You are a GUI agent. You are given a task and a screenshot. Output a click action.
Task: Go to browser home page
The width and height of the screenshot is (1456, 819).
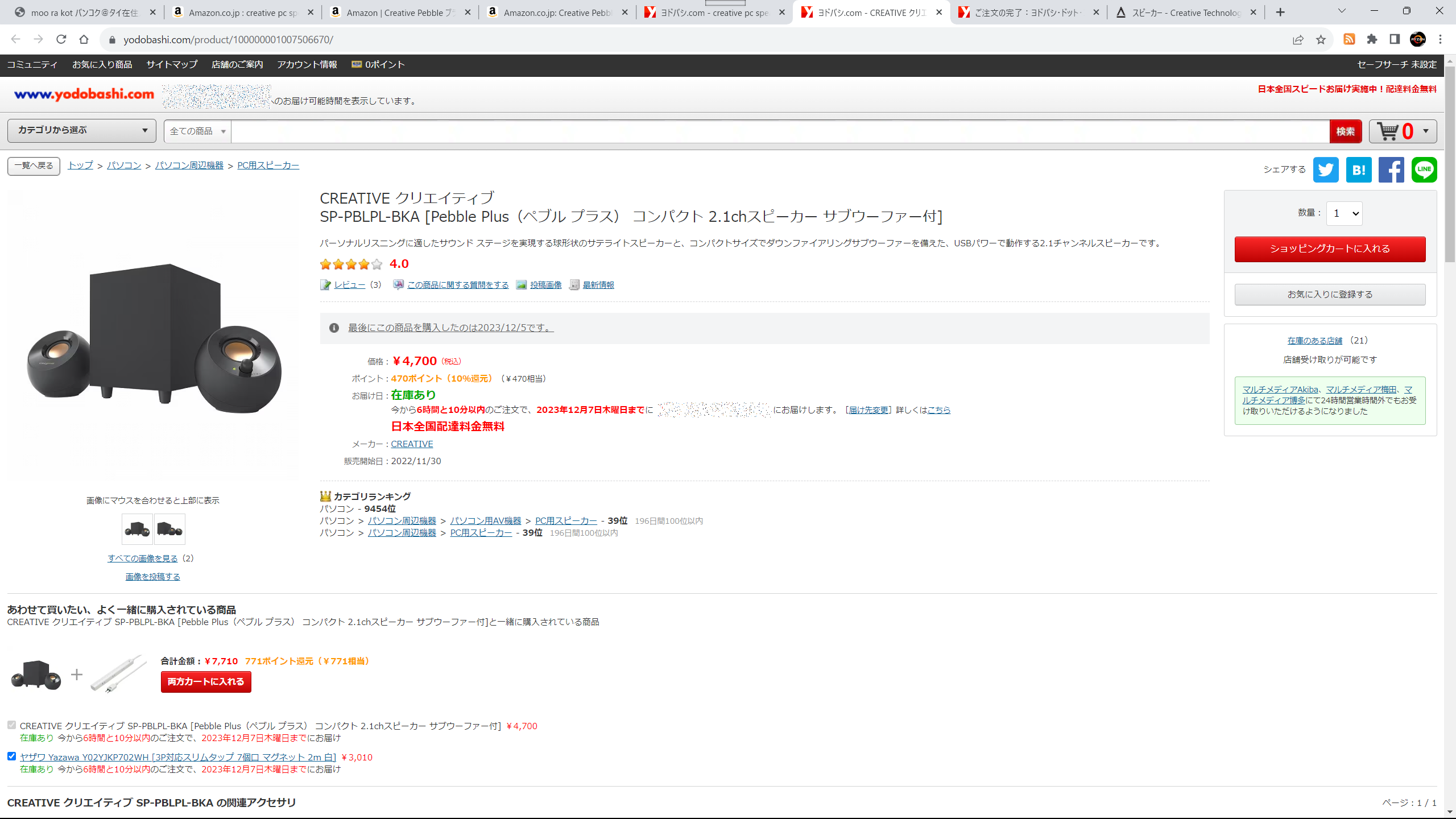pyautogui.click(x=84, y=39)
